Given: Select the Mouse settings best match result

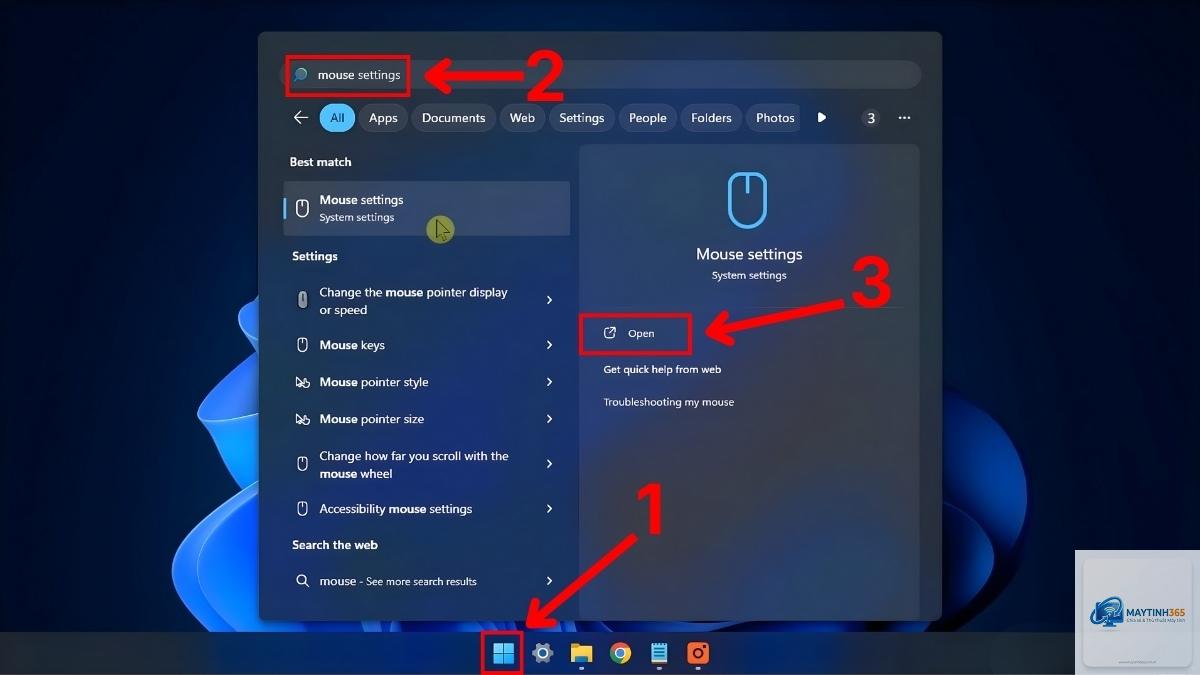Looking at the screenshot, I should [427, 208].
